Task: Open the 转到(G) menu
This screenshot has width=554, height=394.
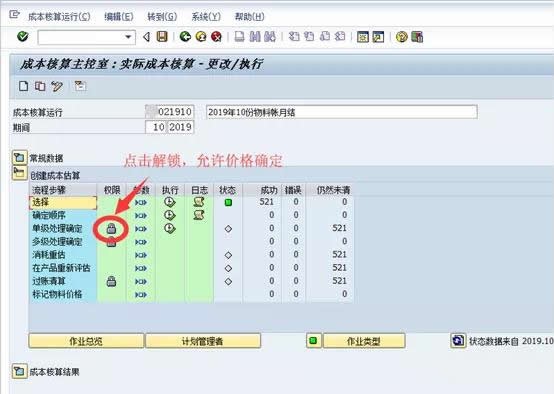Action: [x=162, y=17]
